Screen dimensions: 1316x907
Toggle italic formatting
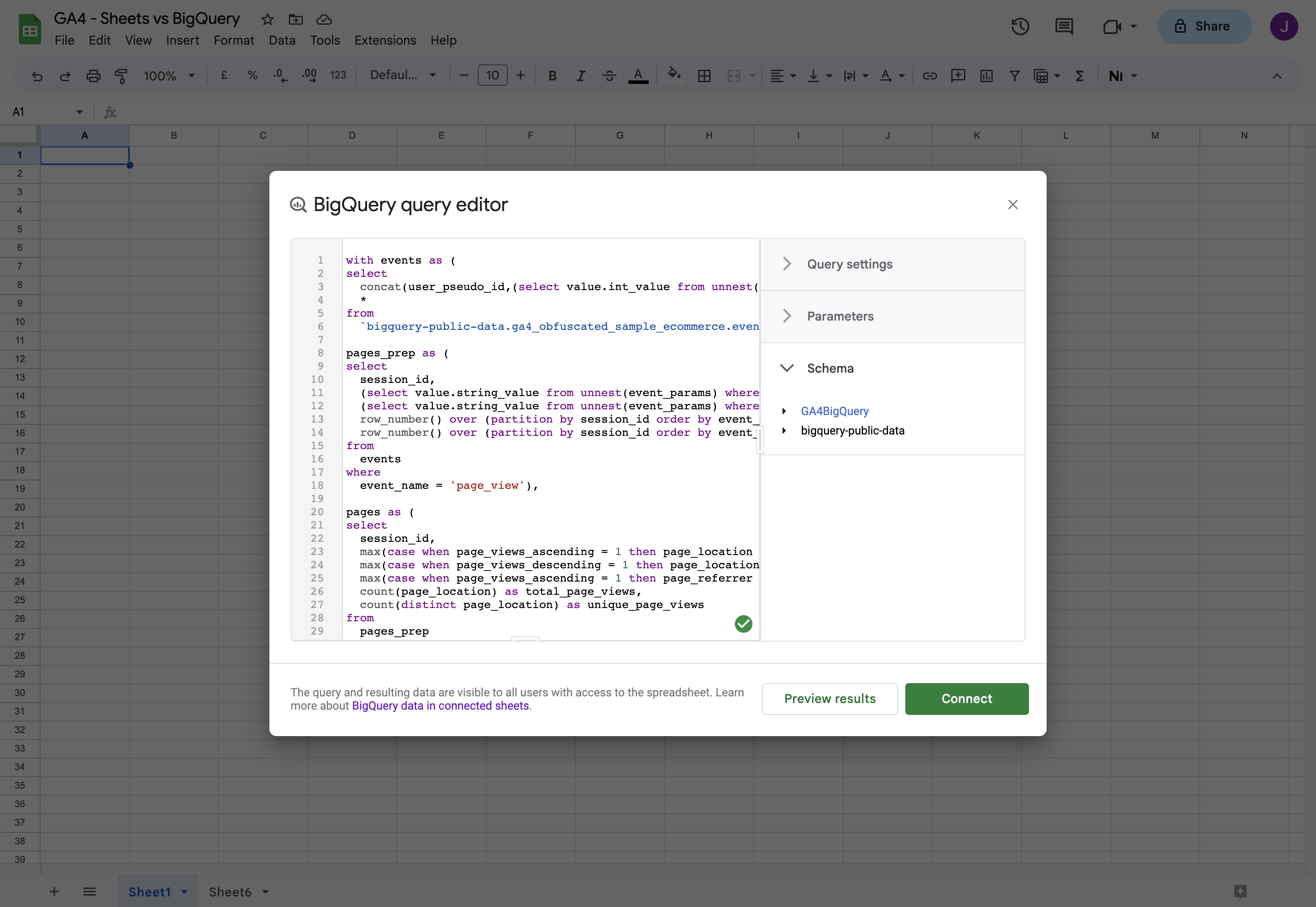click(581, 75)
